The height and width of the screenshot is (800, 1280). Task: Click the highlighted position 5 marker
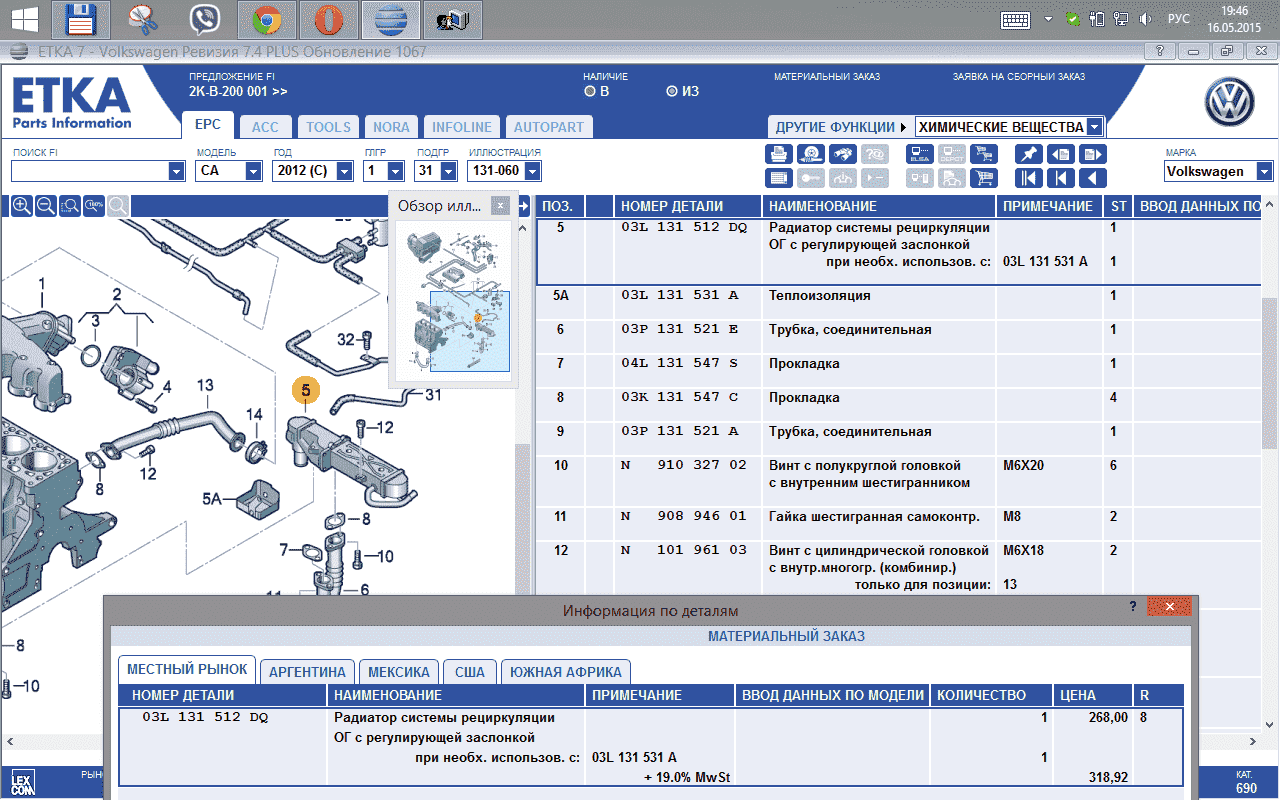click(x=305, y=391)
